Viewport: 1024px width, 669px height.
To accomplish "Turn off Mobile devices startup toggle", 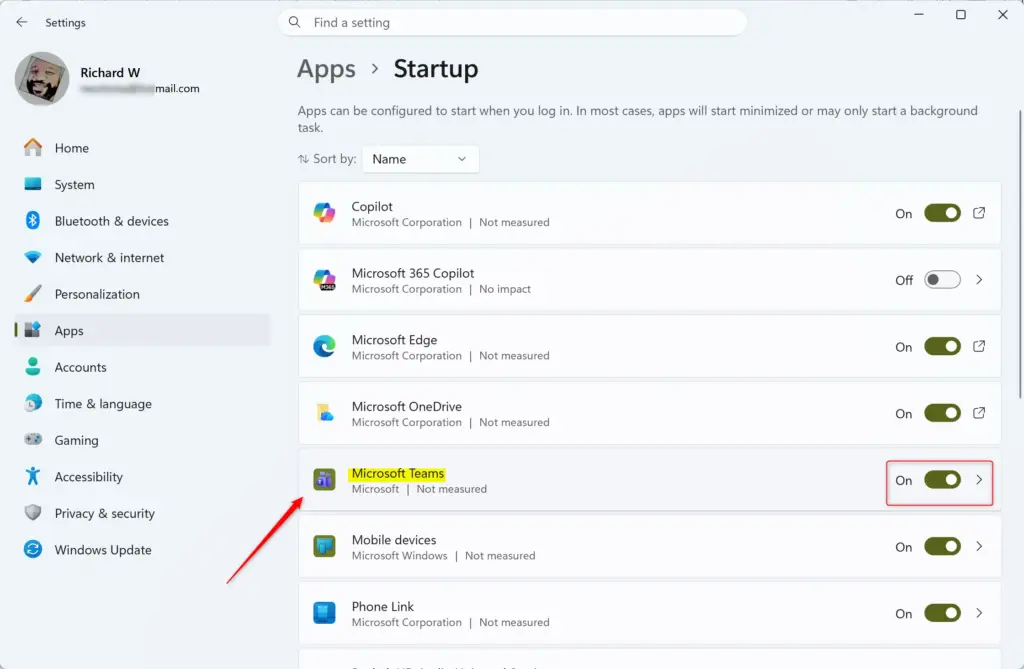I will 942,546.
